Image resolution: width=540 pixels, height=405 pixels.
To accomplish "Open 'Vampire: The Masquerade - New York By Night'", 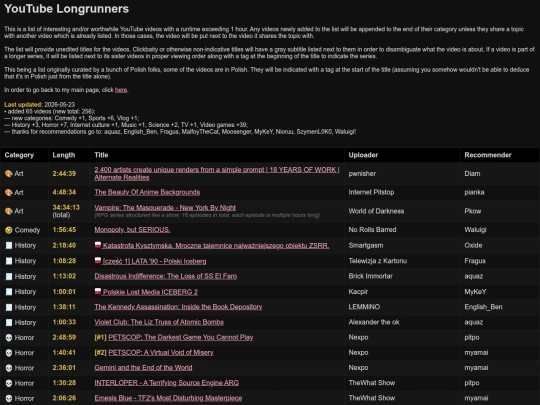I will tap(165, 207).
